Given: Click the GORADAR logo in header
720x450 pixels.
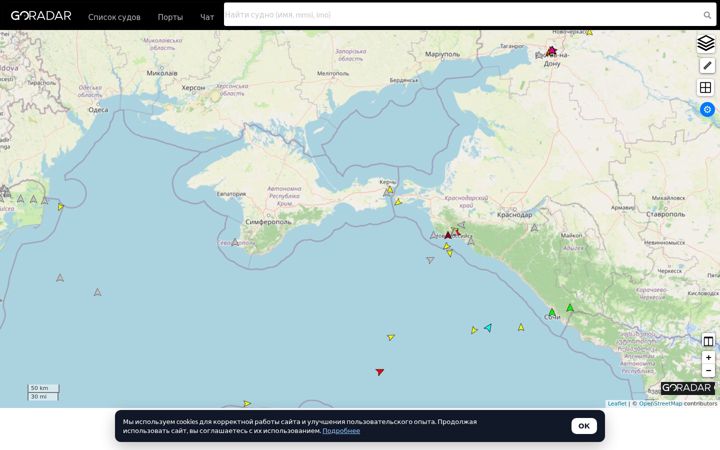Looking at the screenshot, I should pyautogui.click(x=41, y=16).
